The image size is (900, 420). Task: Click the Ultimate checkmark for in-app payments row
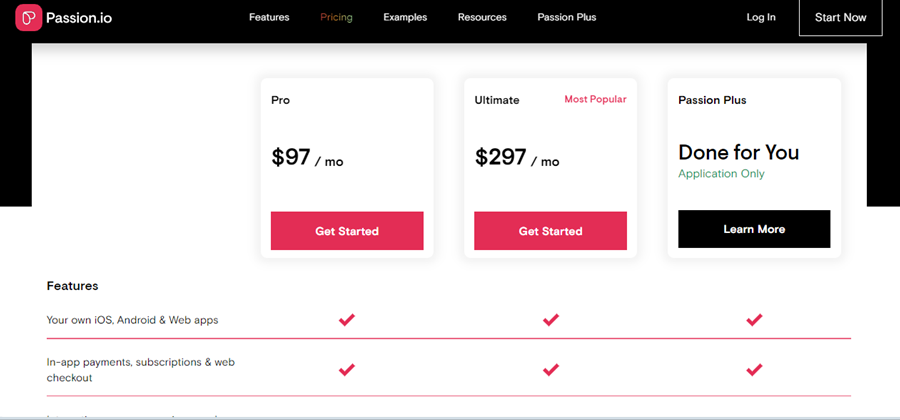click(x=550, y=370)
